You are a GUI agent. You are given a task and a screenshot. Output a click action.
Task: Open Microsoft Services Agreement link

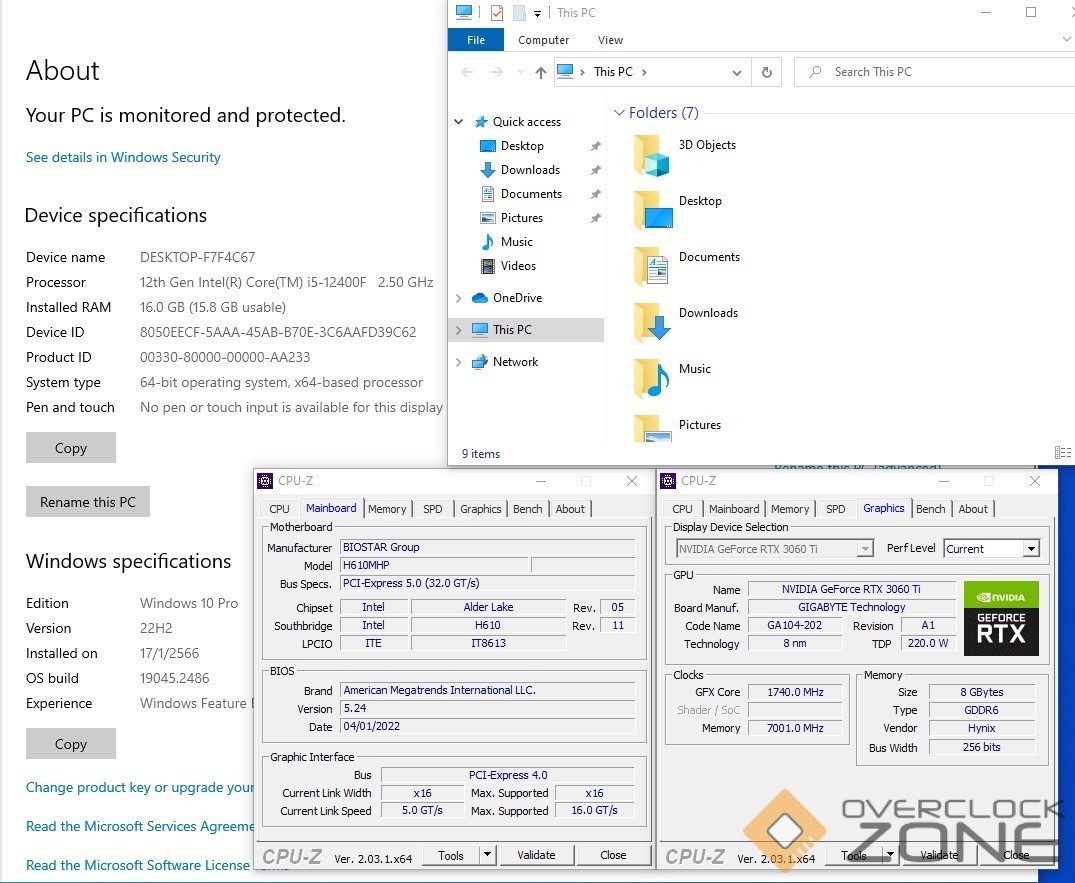140,827
